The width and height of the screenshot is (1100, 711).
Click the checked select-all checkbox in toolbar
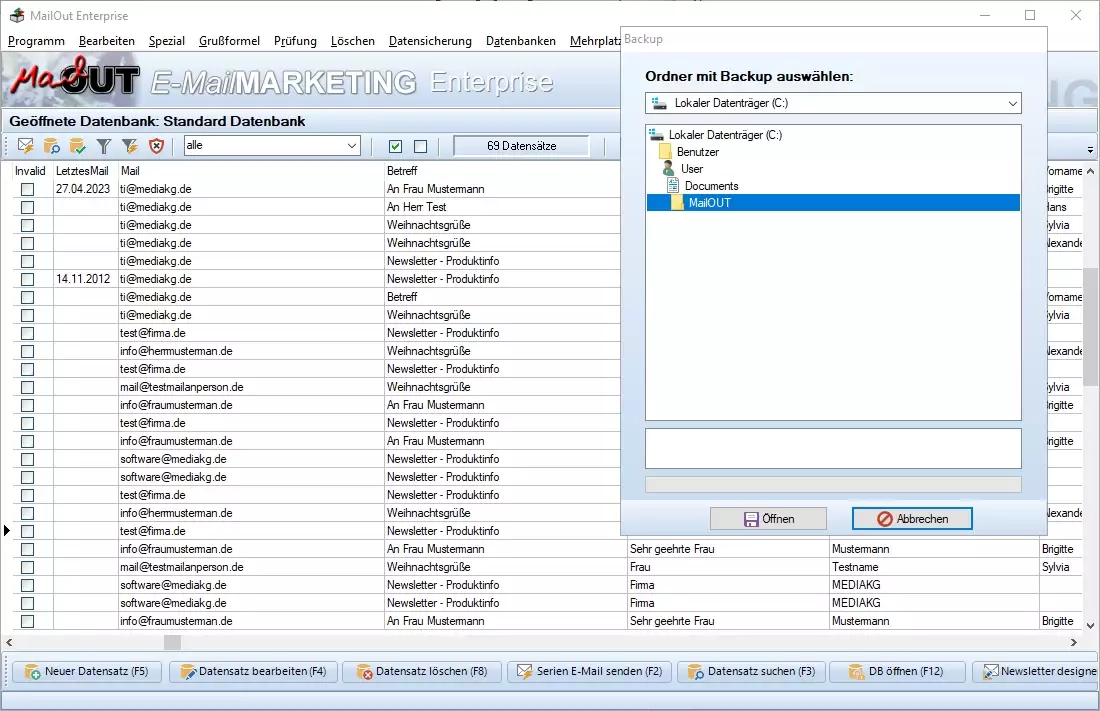click(395, 147)
